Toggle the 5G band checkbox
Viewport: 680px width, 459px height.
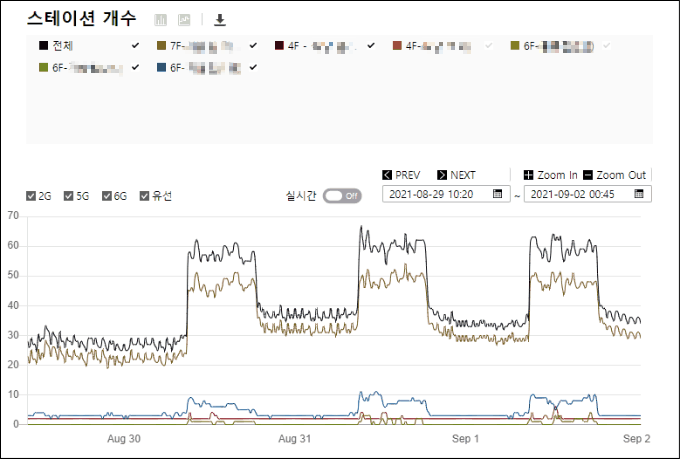coord(69,196)
